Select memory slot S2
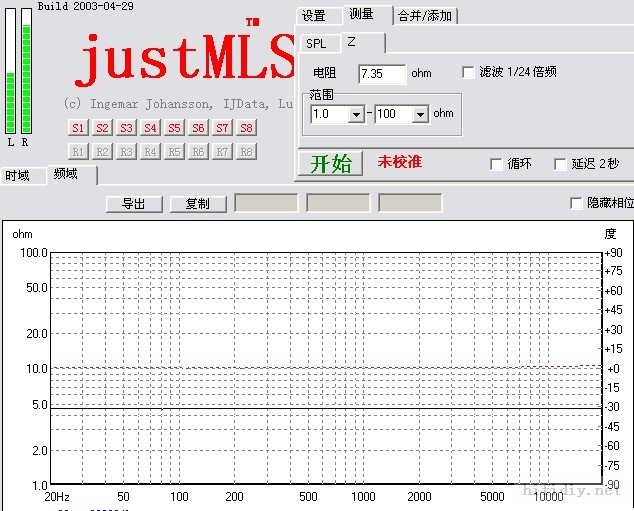Image resolution: width=634 pixels, height=511 pixels. tap(102, 128)
